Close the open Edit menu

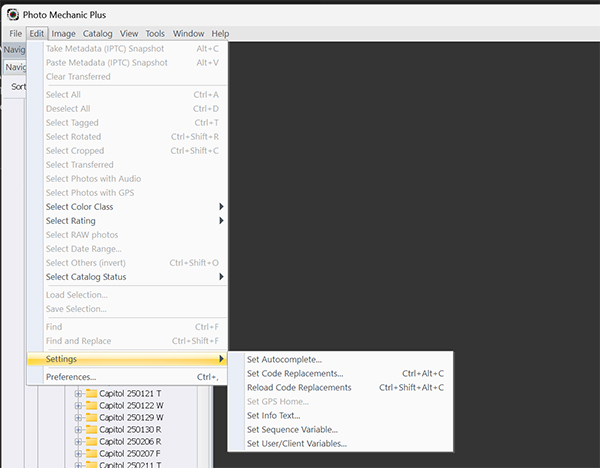(x=37, y=34)
